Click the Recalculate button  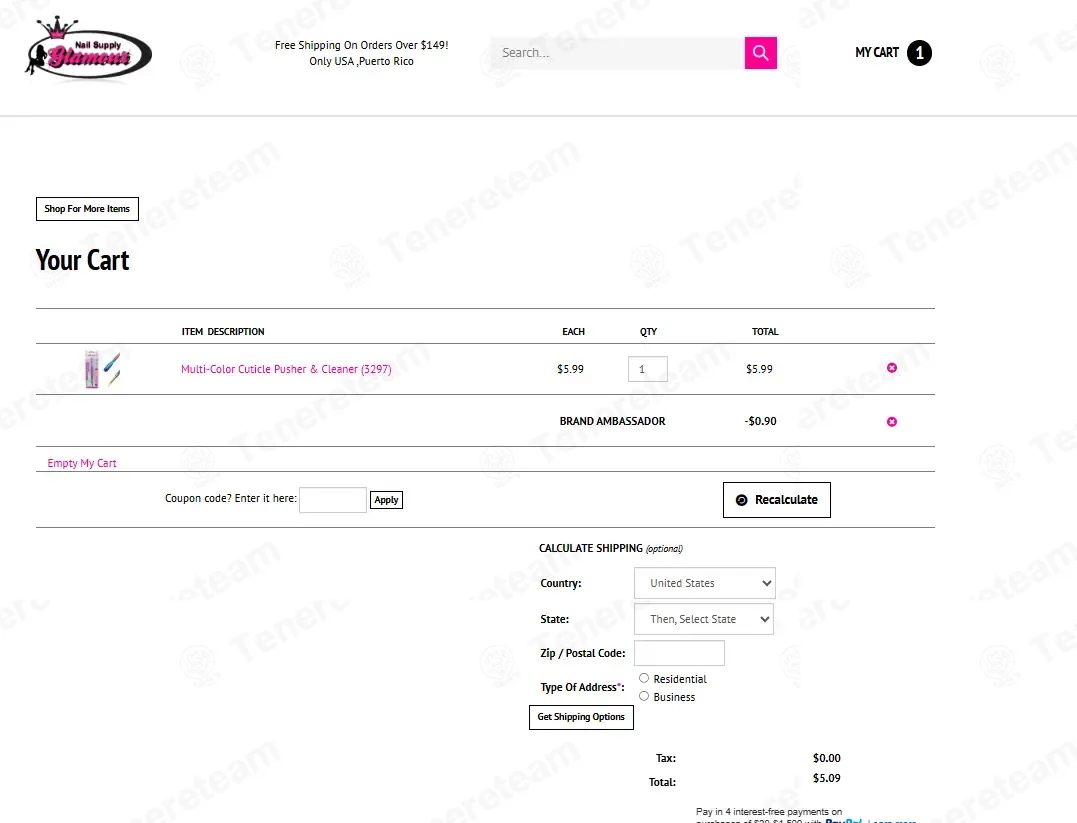[x=776, y=499]
